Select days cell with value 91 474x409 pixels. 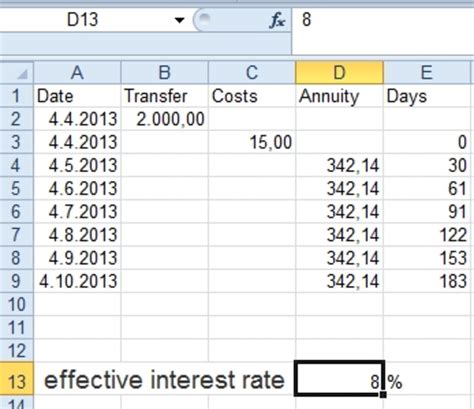[x=427, y=211]
